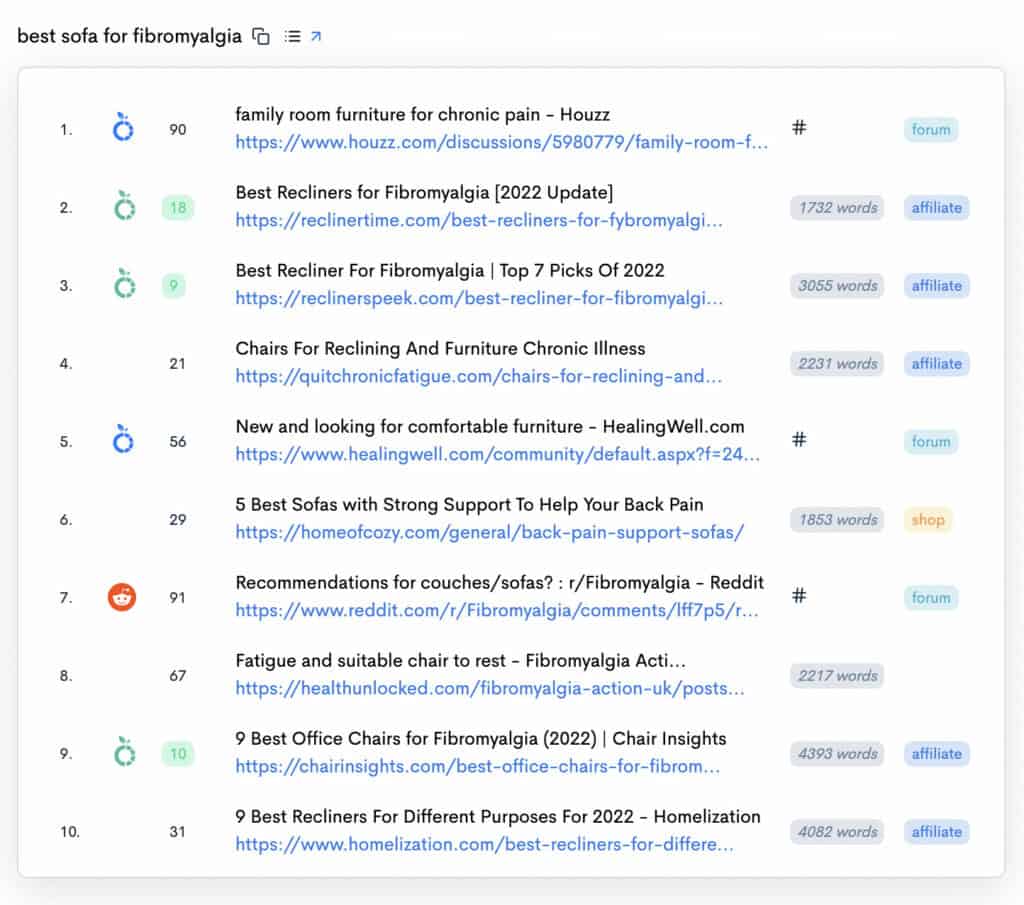Click the '3055 words' badge

pos(837,286)
